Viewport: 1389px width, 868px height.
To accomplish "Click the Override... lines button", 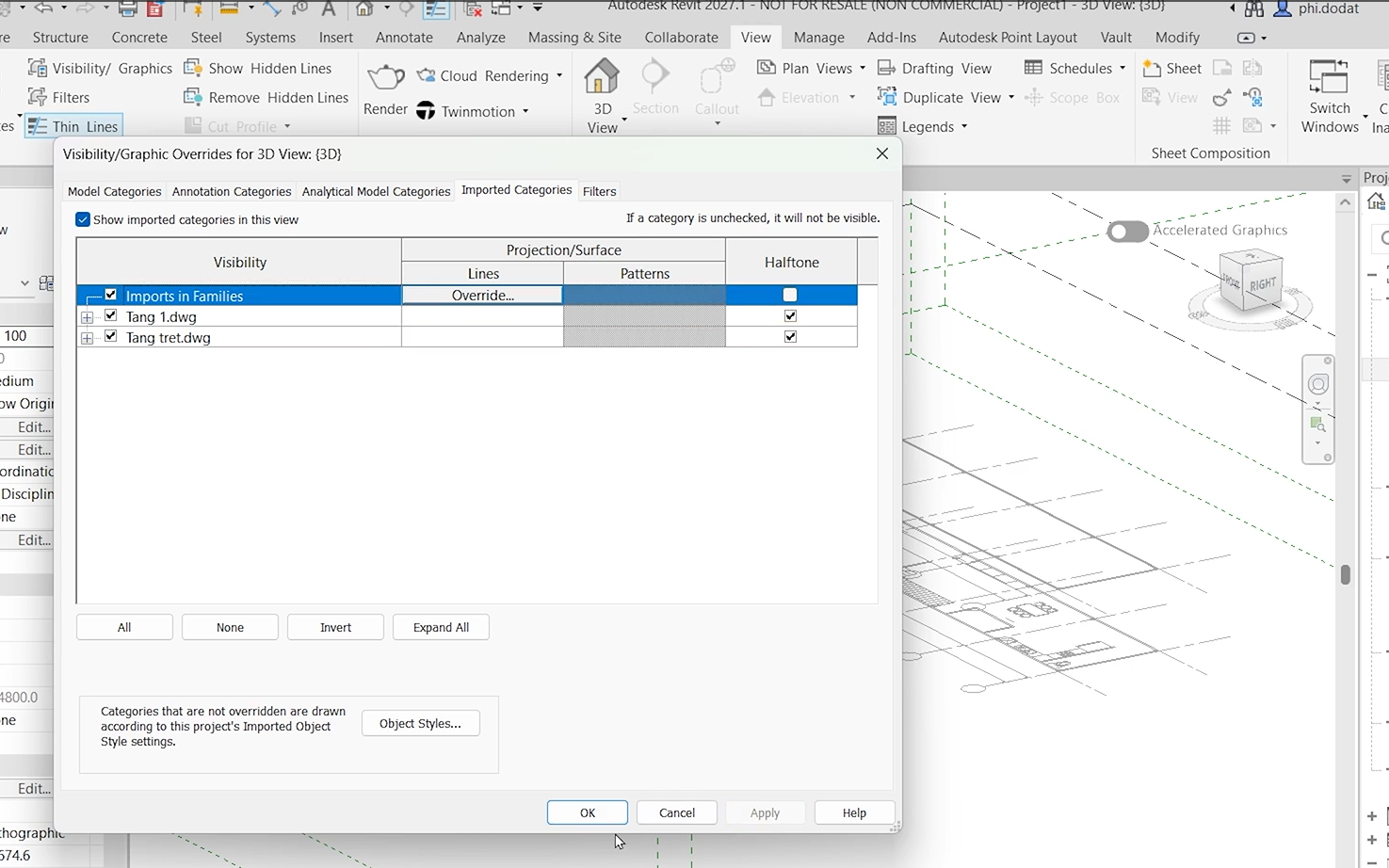I will click(483, 296).
